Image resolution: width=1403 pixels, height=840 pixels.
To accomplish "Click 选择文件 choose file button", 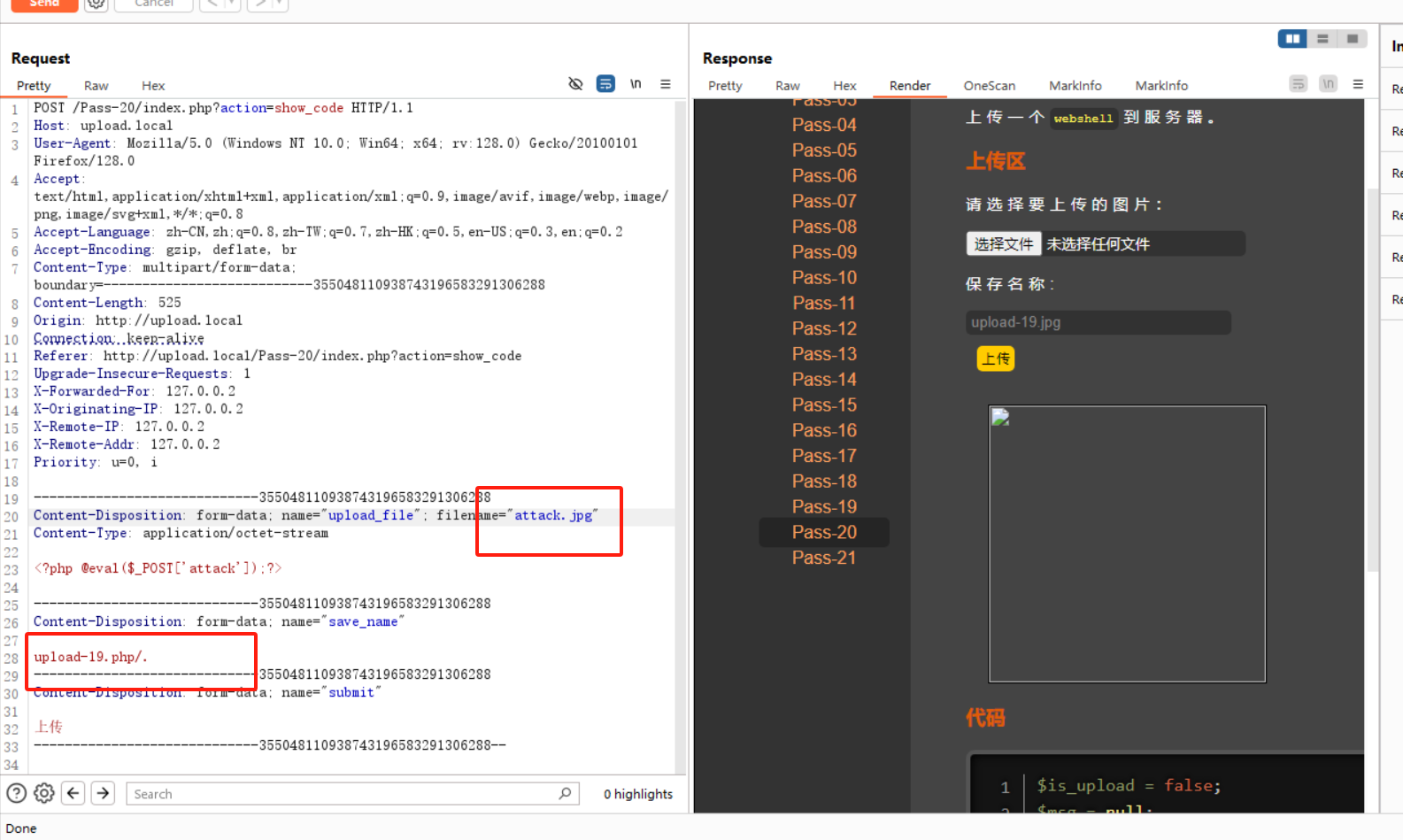I will pyautogui.click(x=1004, y=243).
